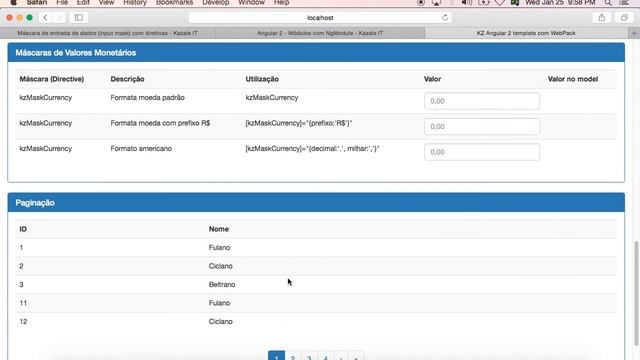Go back with Safari's back arrow
Screen dimensions: 640x360
tap(45, 18)
